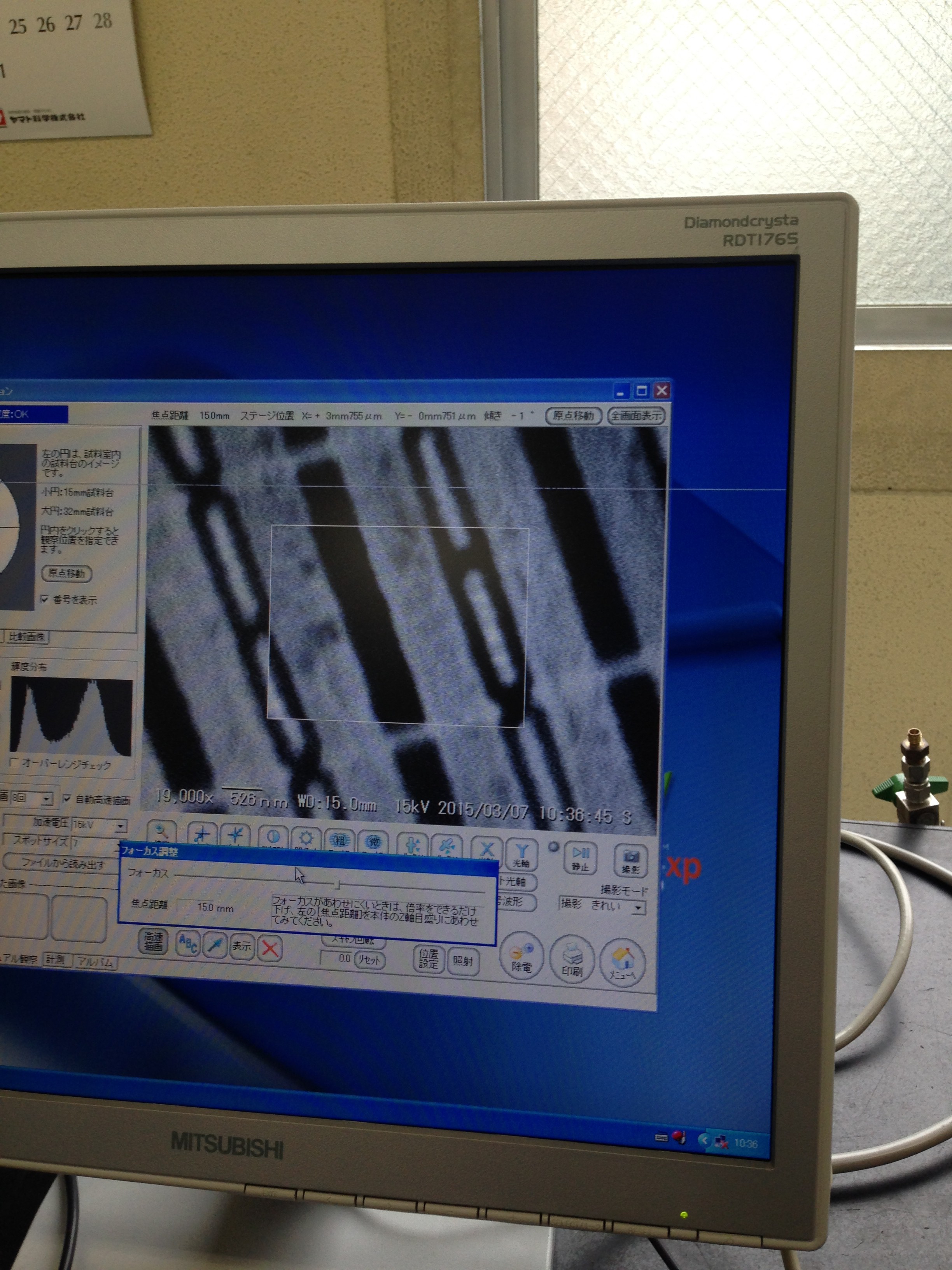Image resolution: width=952 pixels, height=1270 pixels.
Task: Click the red X delete icon
Action: (x=270, y=949)
